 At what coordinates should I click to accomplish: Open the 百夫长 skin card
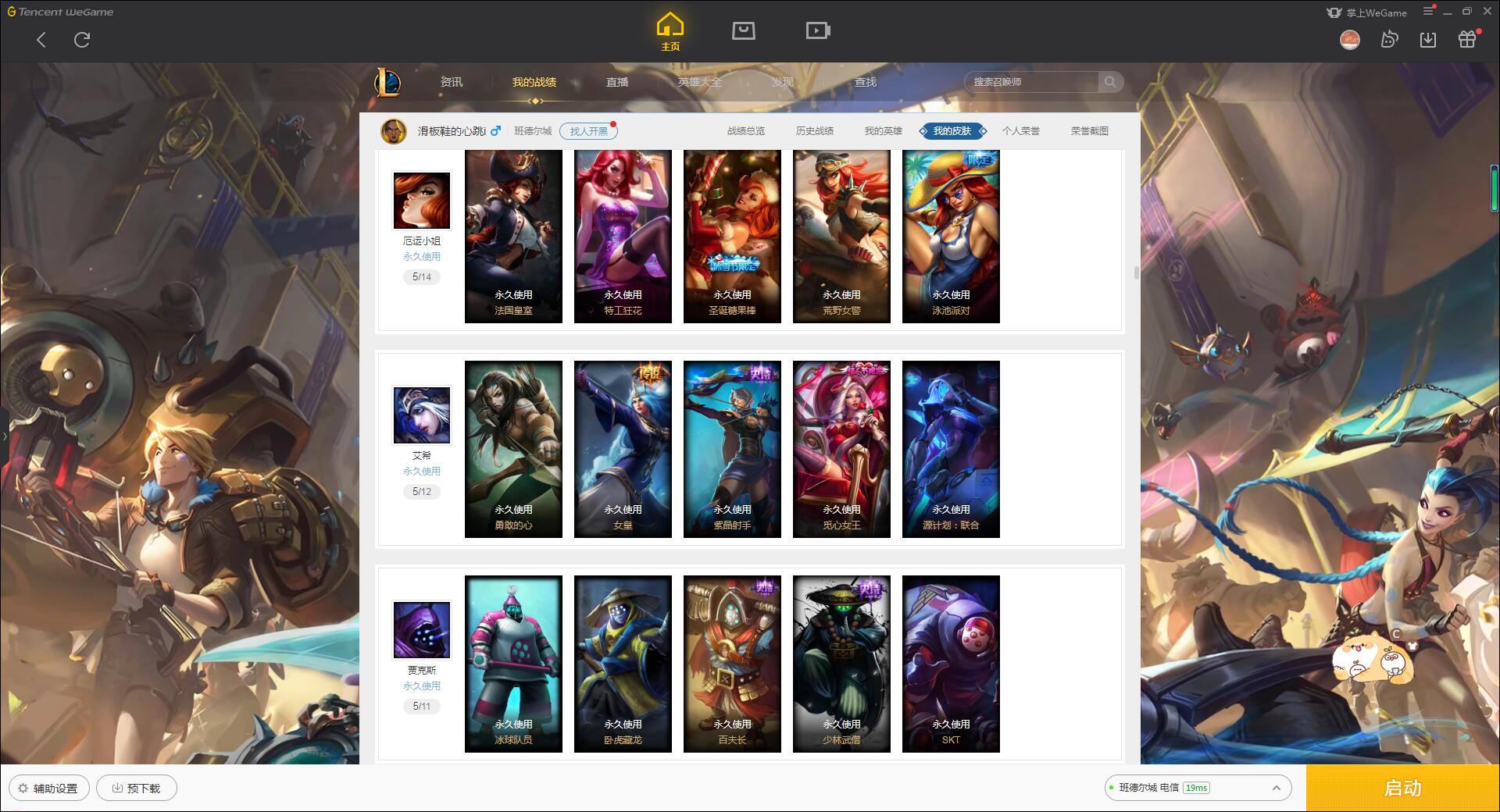pos(732,664)
